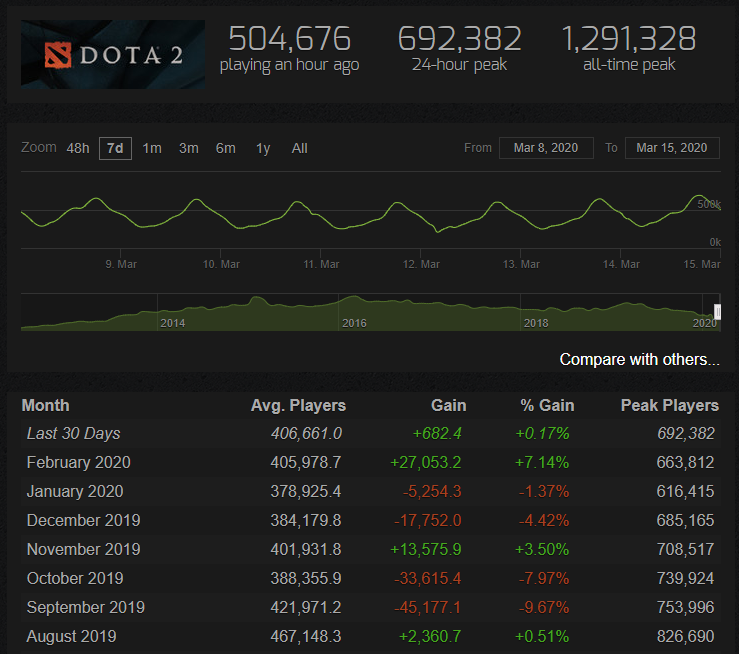739x654 pixels.
Task: Click the Month column header
Action: point(46,406)
